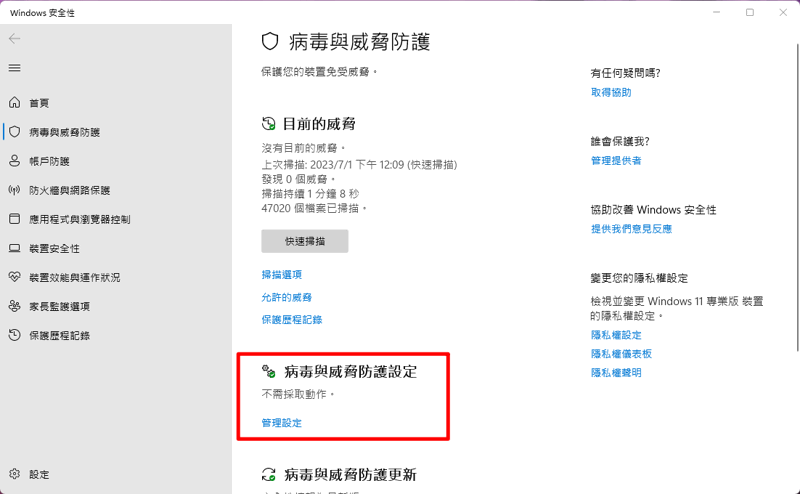
Task: Click the 首頁 home icon
Action: tap(14, 103)
